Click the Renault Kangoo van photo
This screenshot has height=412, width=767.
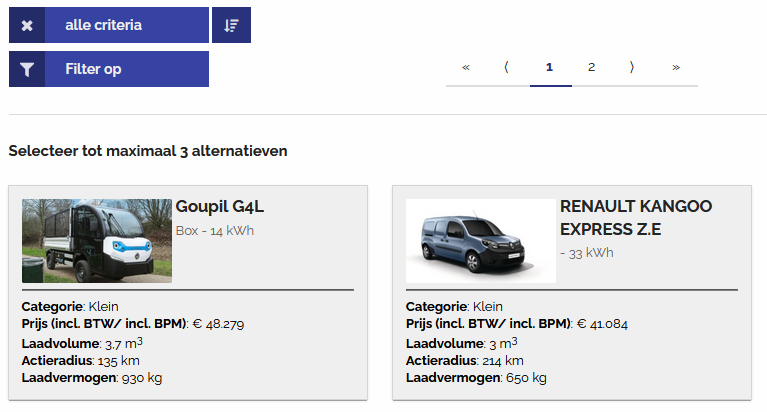tap(480, 240)
